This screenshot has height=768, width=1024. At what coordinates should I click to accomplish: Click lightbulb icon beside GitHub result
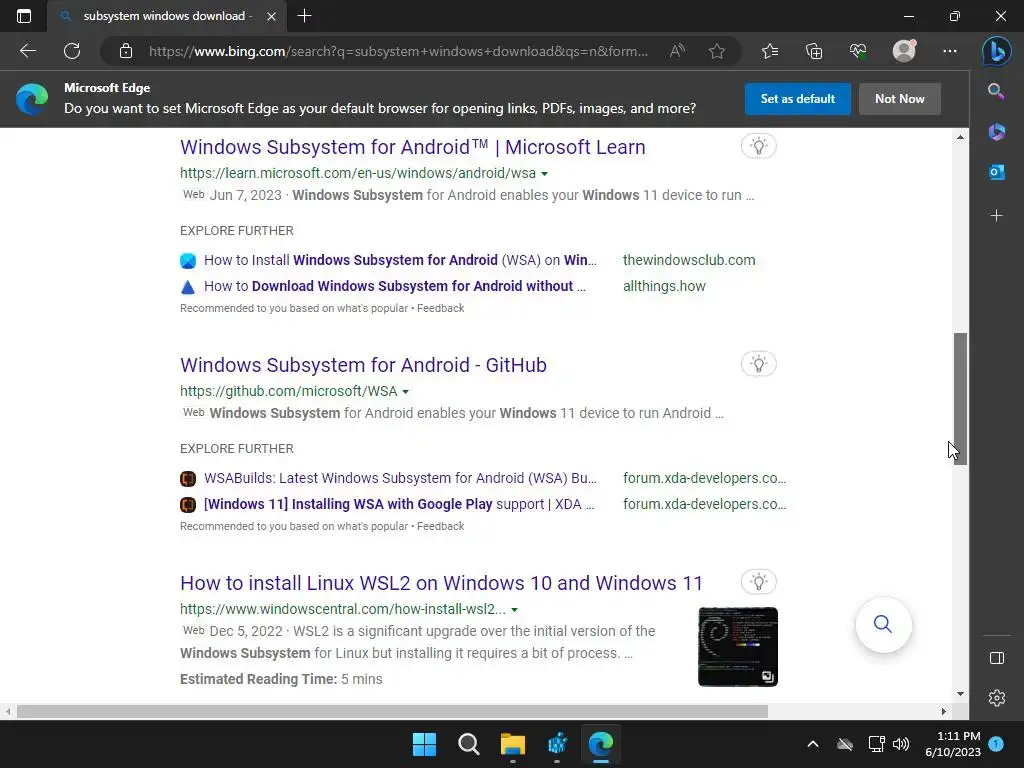coord(758,364)
